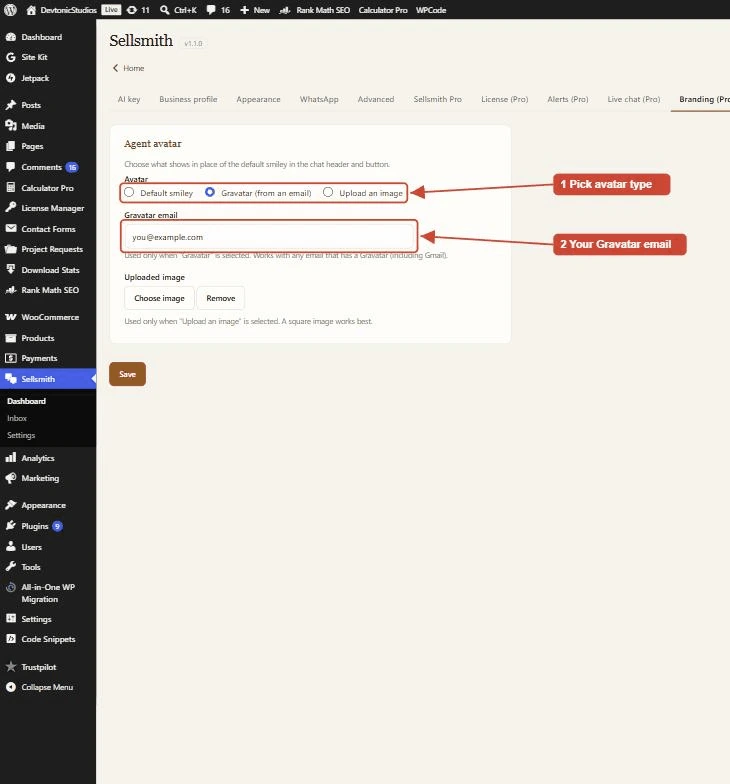The width and height of the screenshot is (730, 784).
Task: Click the Trustpilot star icon
Action: click(x=10, y=666)
